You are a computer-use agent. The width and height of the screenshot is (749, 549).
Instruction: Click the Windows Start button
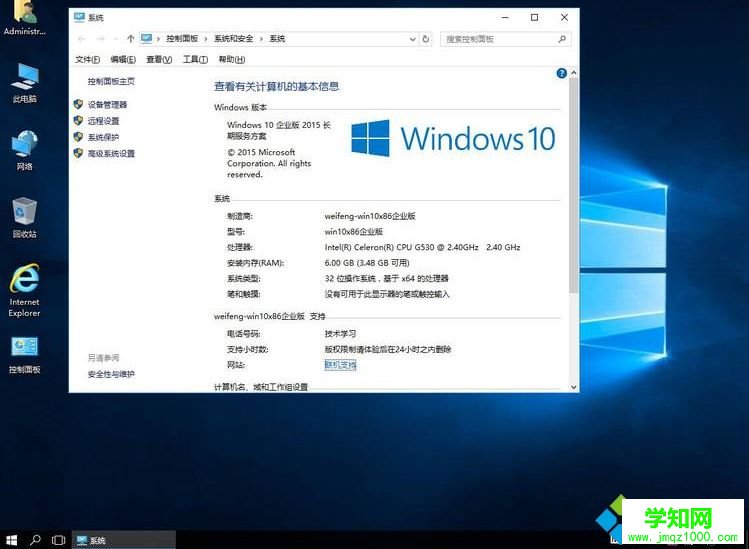(x=11, y=540)
